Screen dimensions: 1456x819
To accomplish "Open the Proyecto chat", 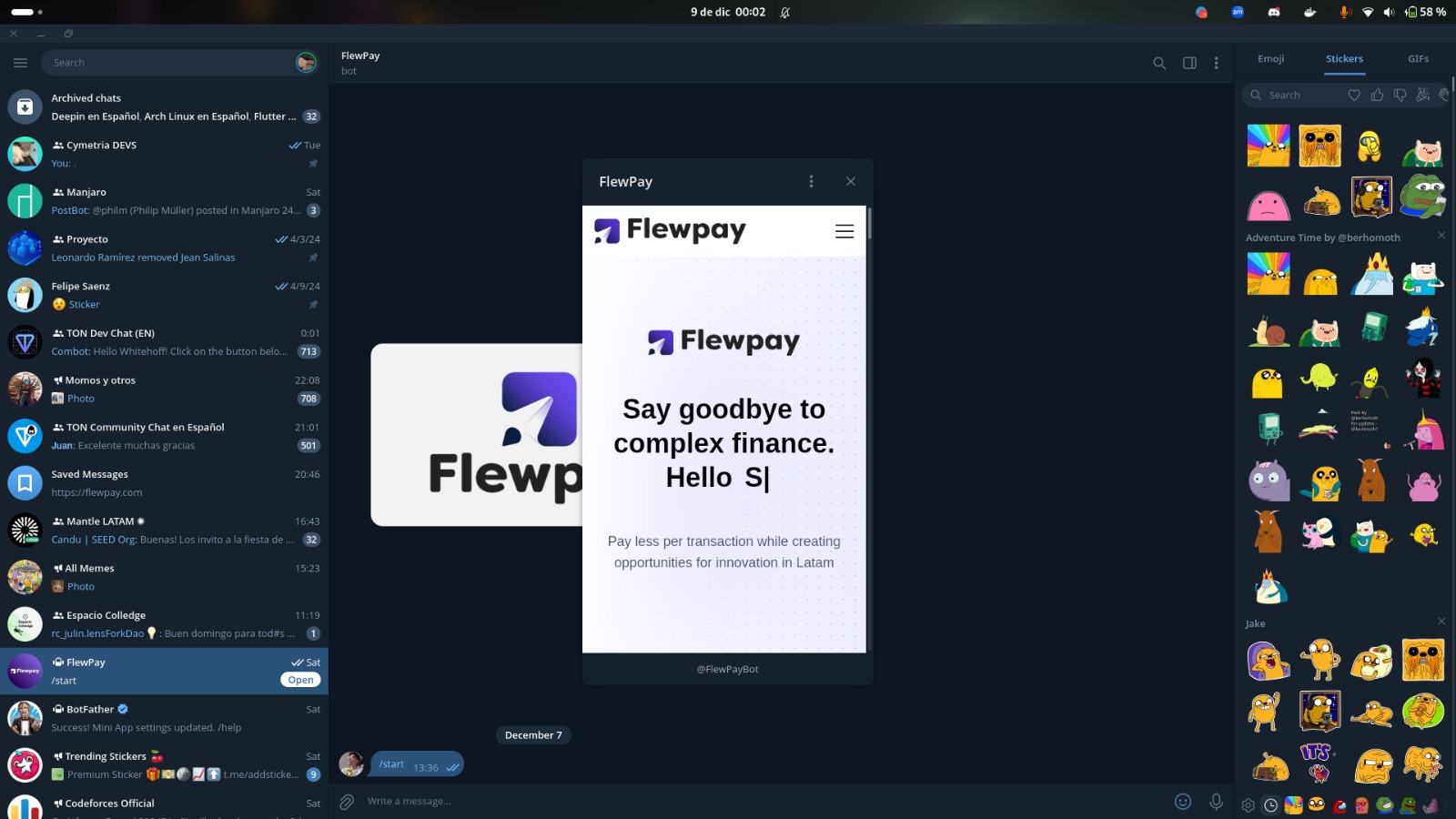I will tap(164, 248).
